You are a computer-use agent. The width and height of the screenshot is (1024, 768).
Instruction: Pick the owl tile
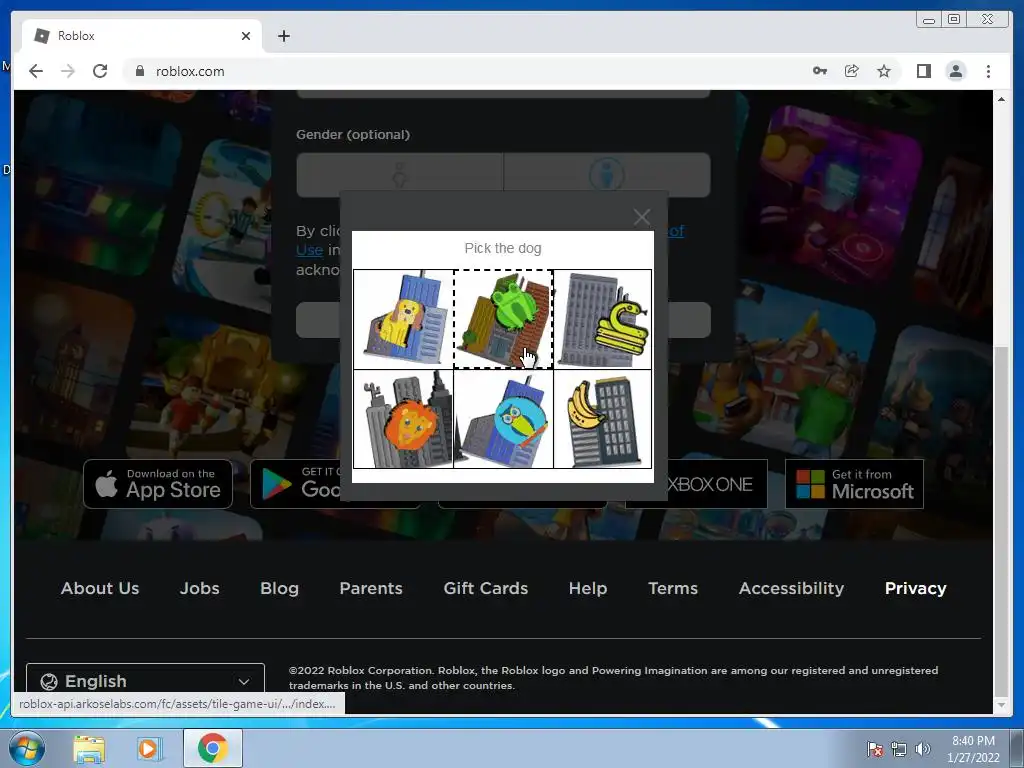pos(503,419)
